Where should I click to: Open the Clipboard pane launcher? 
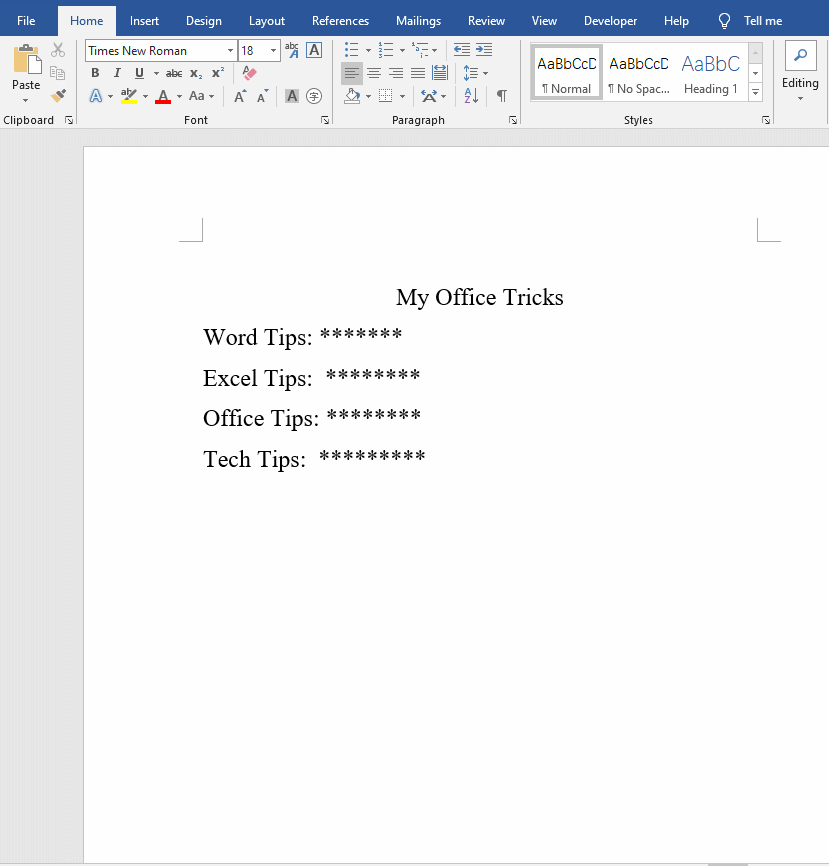click(x=69, y=120)
